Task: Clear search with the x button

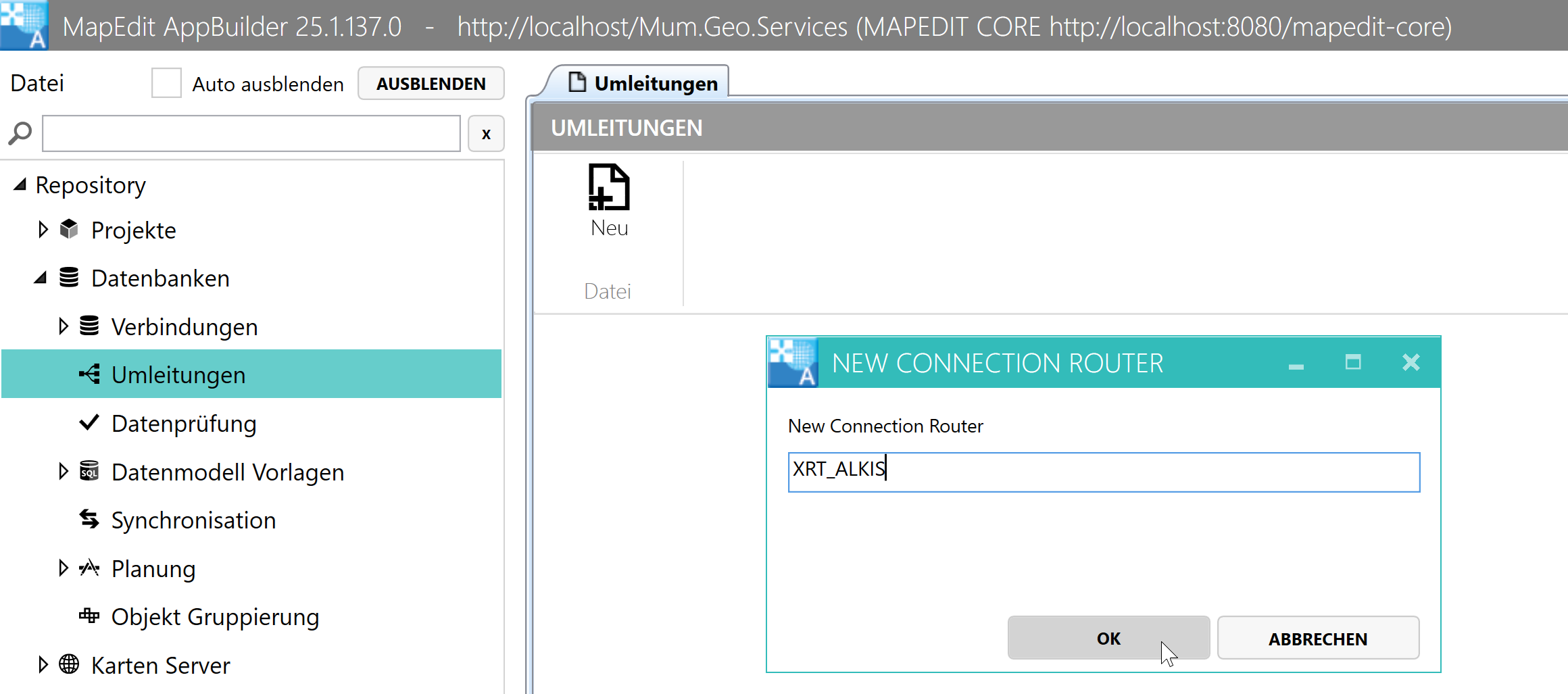Action: tap(486, 134)
